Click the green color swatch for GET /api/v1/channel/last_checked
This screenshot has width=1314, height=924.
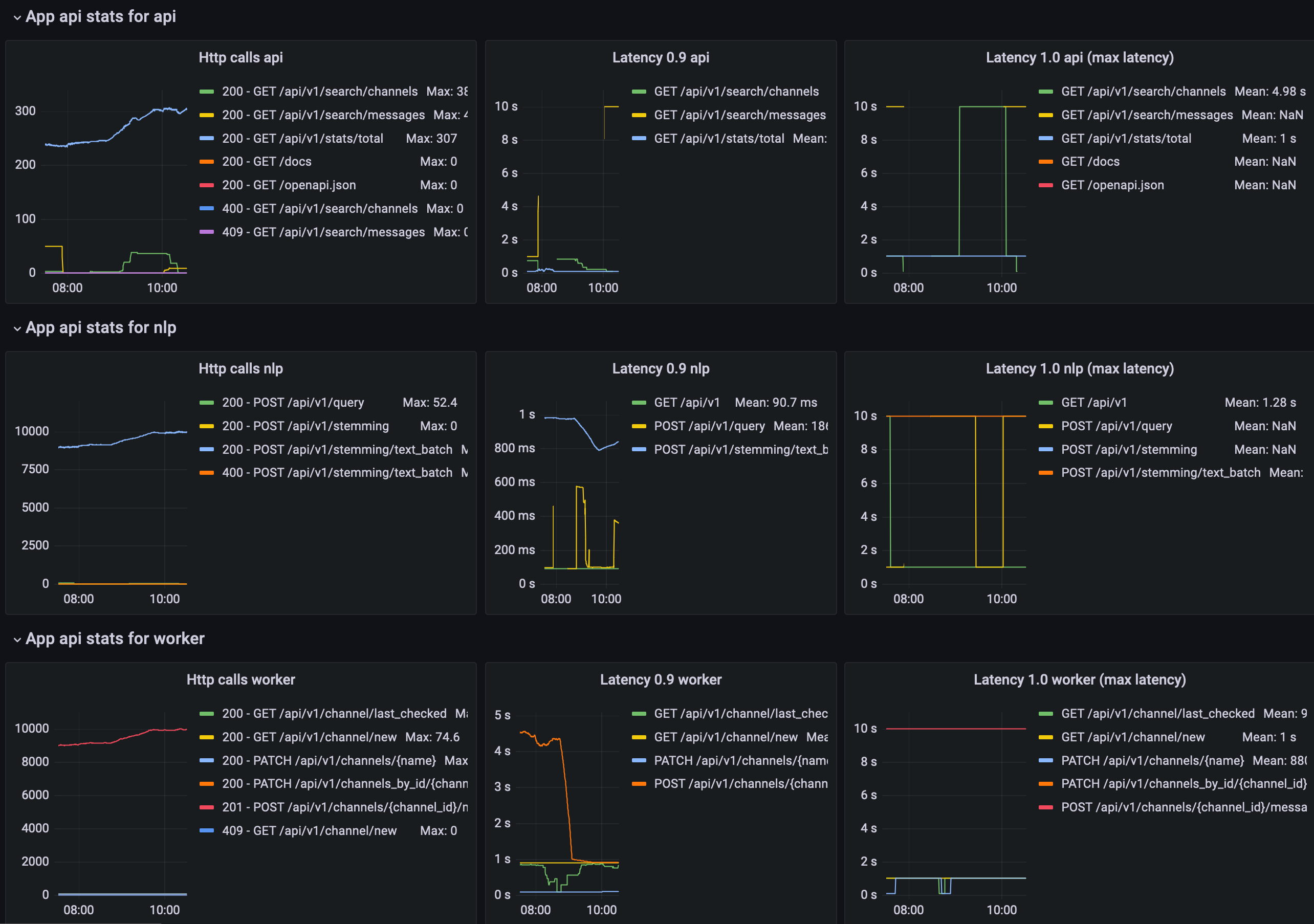(x=1045, y=713)
